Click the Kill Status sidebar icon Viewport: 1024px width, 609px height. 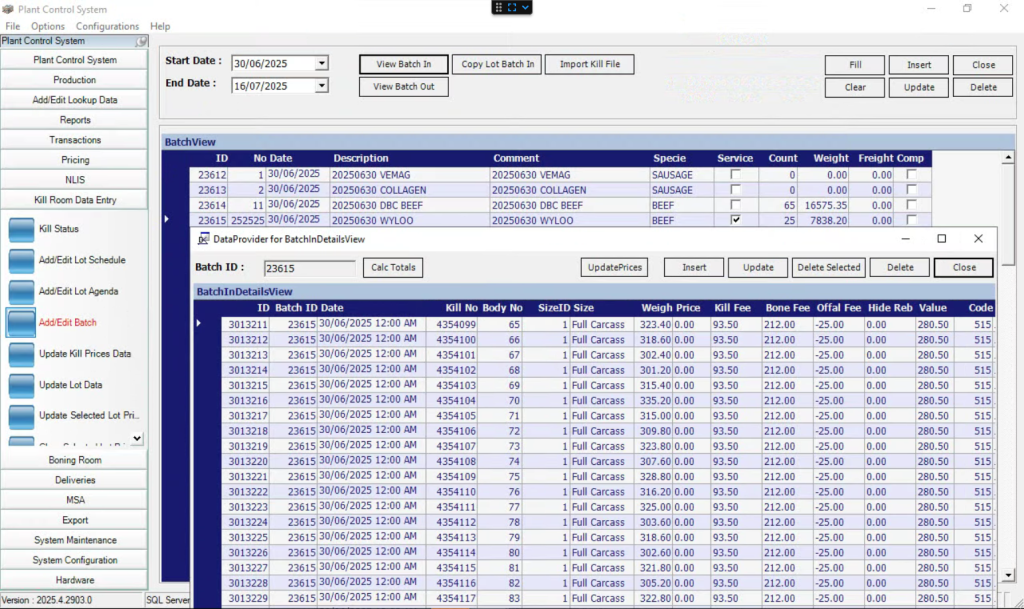coord(21,229)
